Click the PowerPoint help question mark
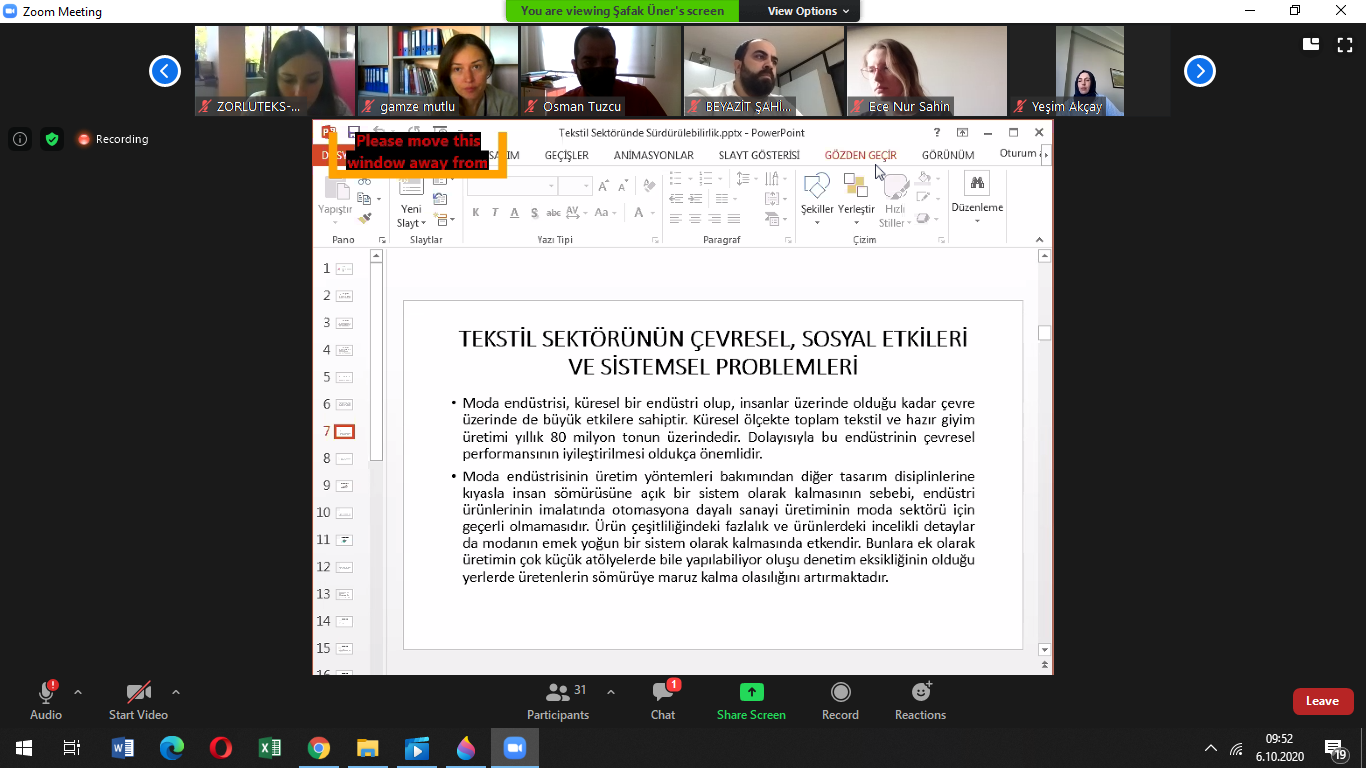The height and width of the screenshot is (768, 1366). [x=937, y=132]
